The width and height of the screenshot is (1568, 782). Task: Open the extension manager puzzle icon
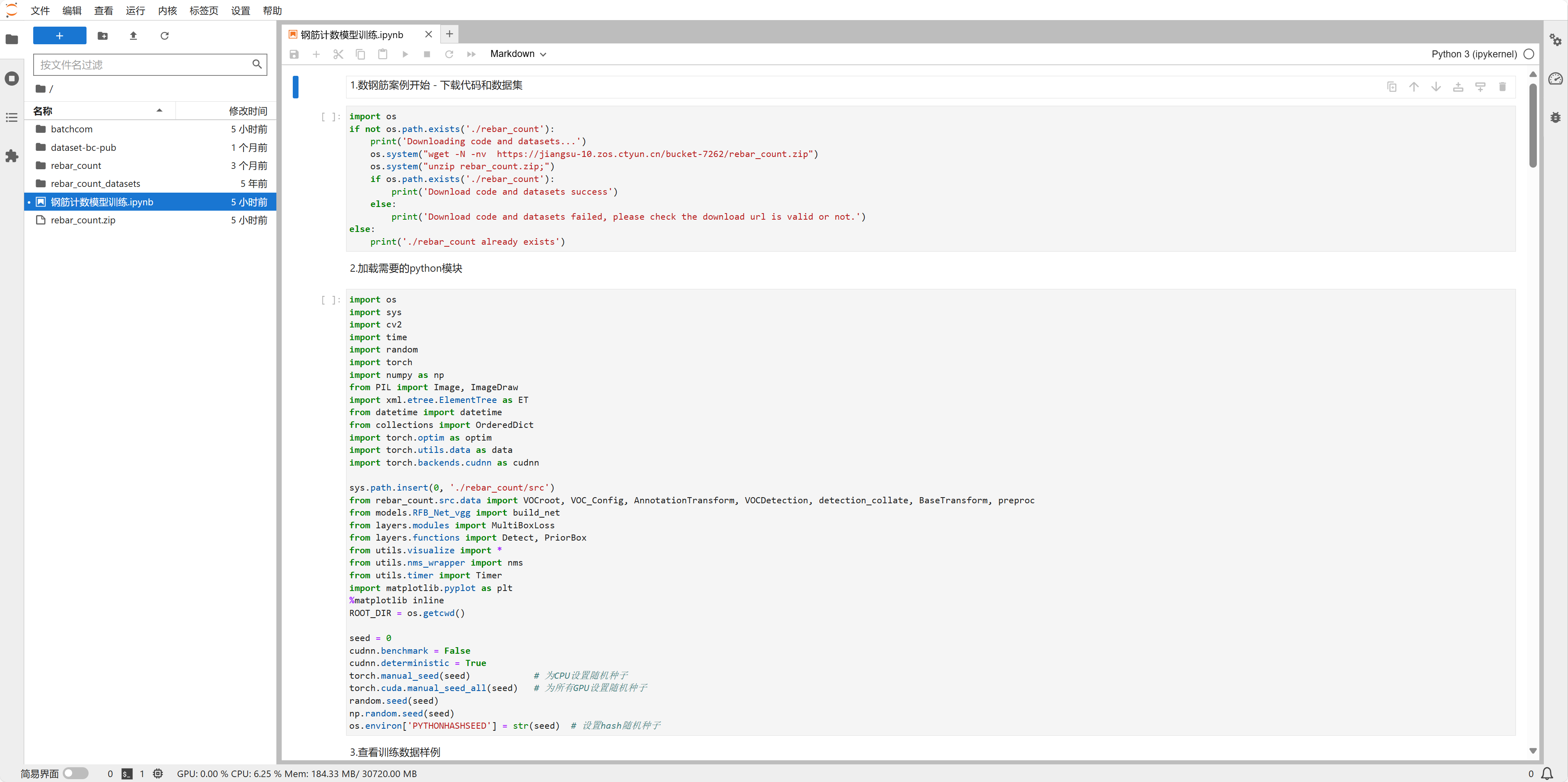click(11, 157)
